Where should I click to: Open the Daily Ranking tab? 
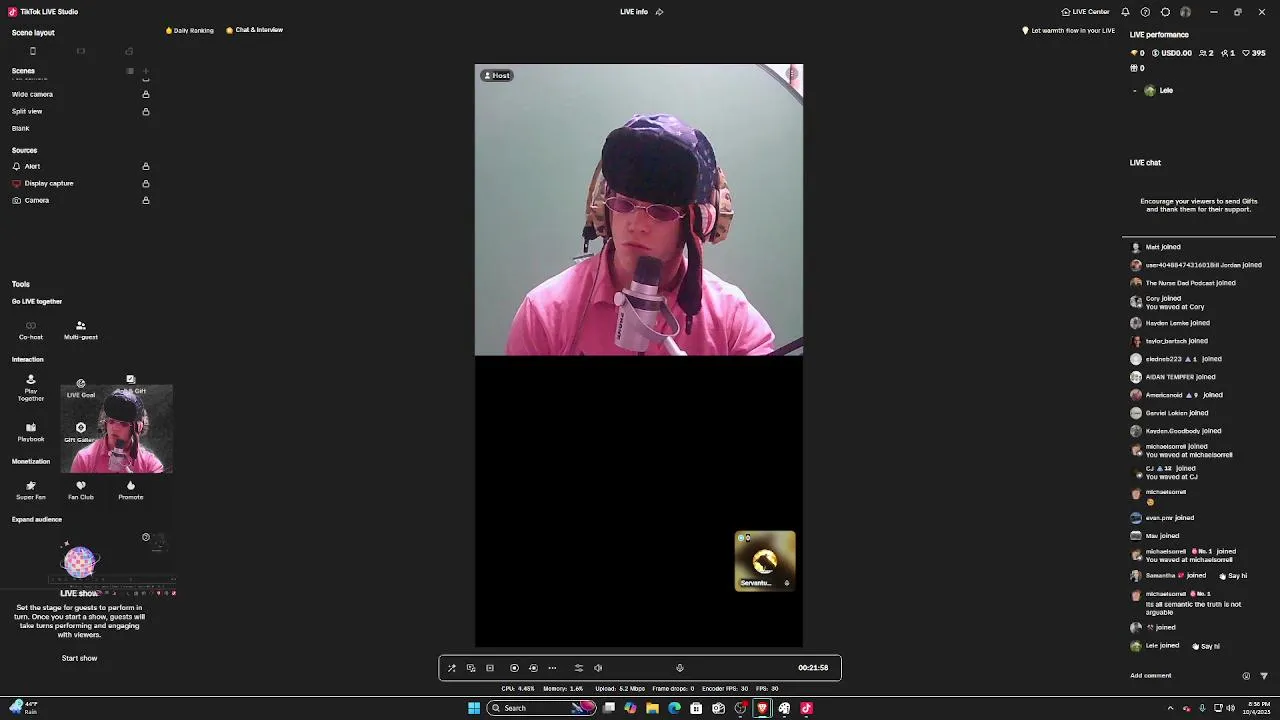pyautogui.click(x=190, y=31)
